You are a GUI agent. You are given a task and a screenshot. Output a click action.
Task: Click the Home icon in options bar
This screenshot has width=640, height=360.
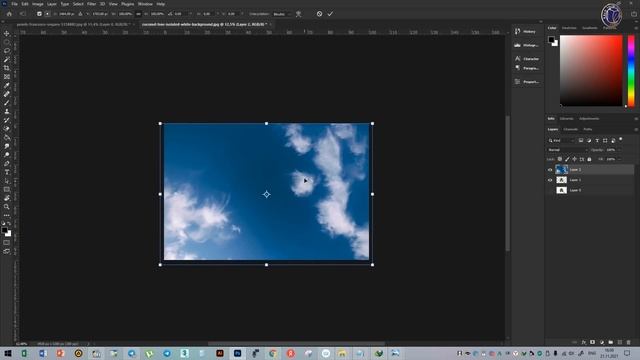coord(9,14)
